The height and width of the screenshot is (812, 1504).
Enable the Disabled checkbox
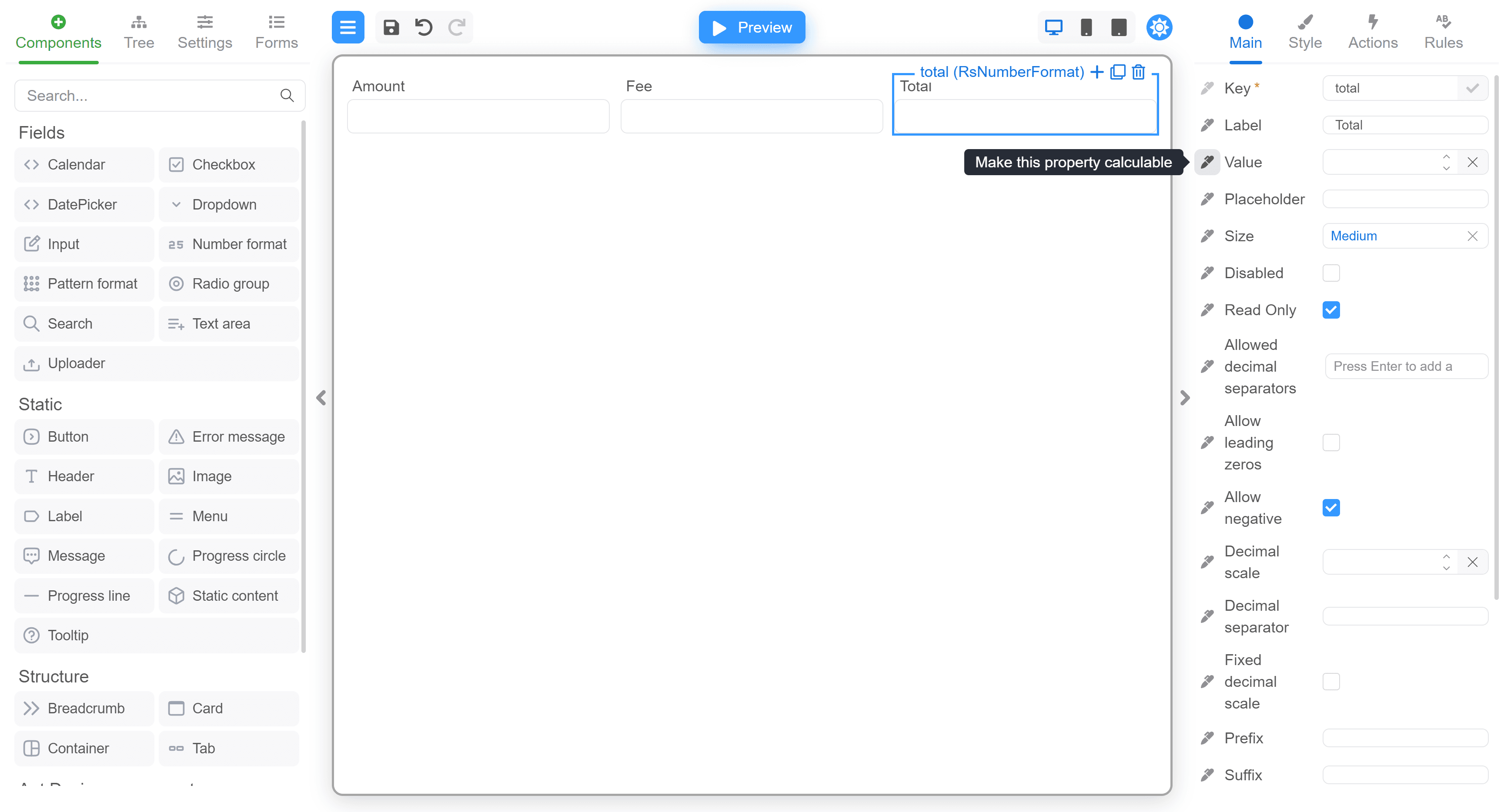point(1330,273)
